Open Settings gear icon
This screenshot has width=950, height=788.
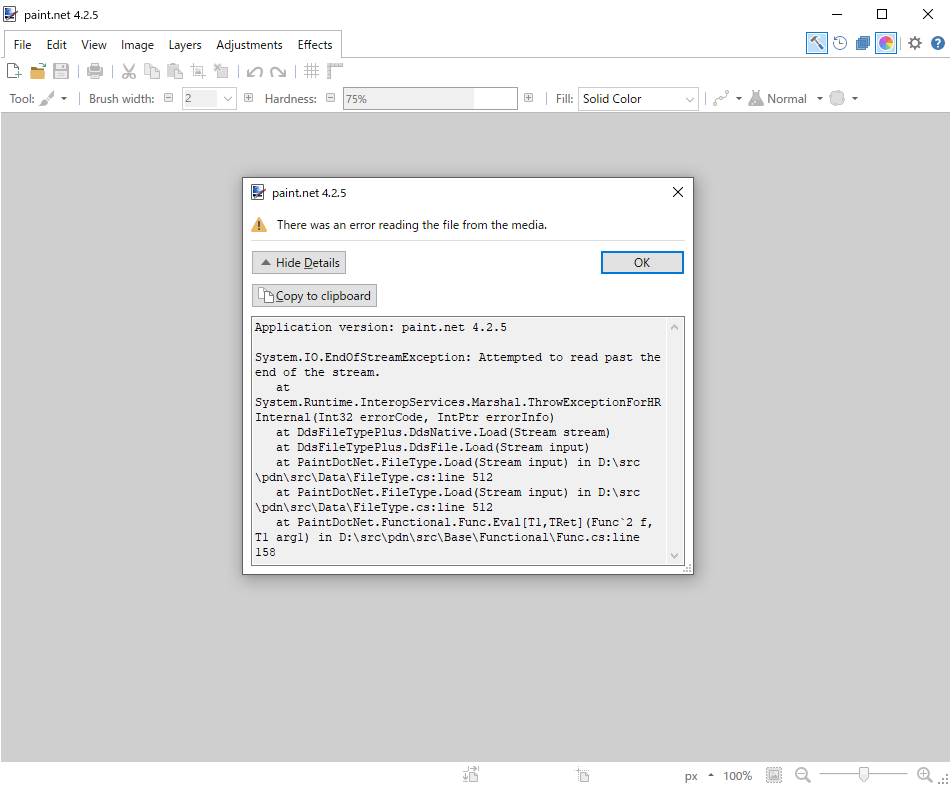click(915, 43)
